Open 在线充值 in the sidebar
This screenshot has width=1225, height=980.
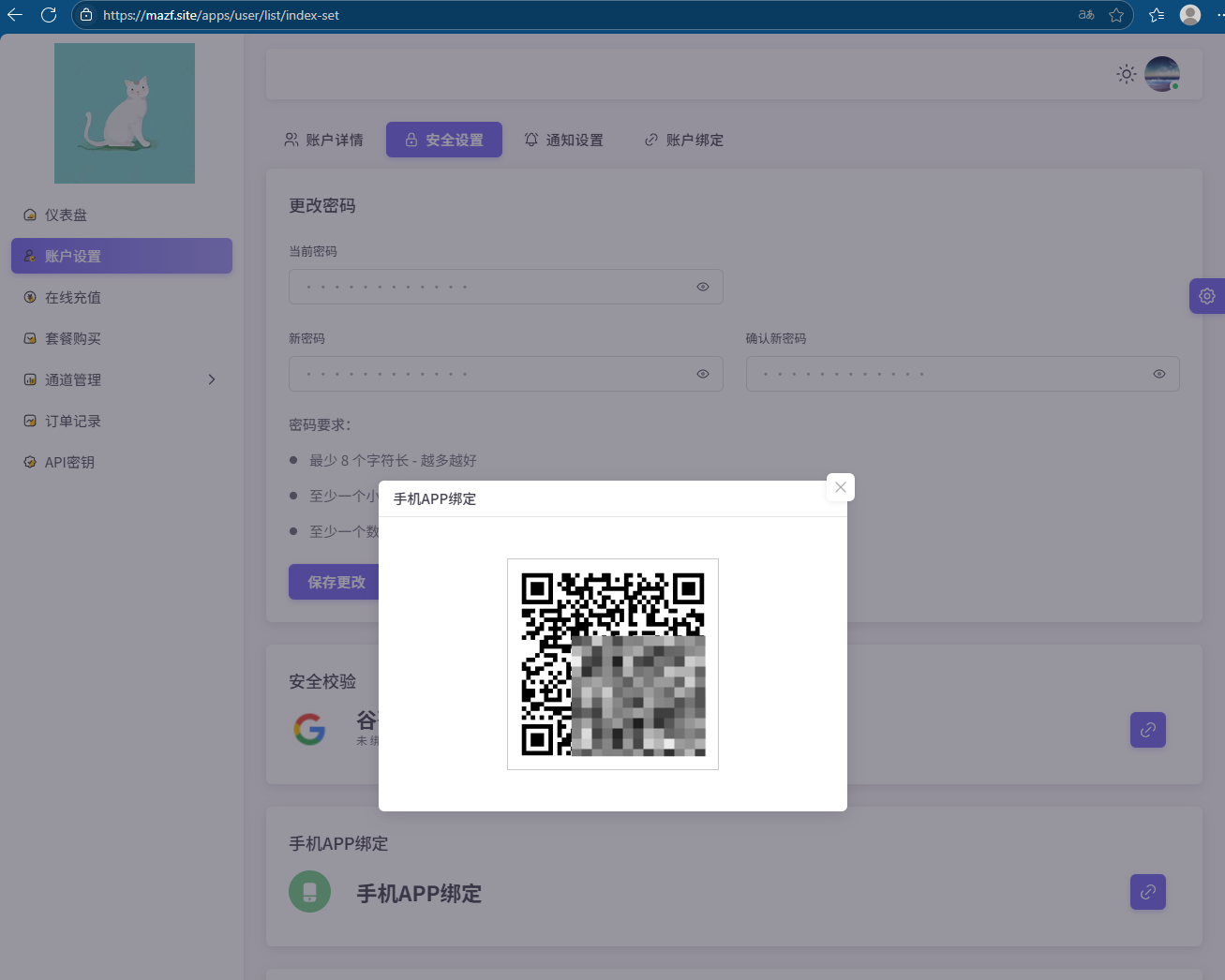click(122, 297)
